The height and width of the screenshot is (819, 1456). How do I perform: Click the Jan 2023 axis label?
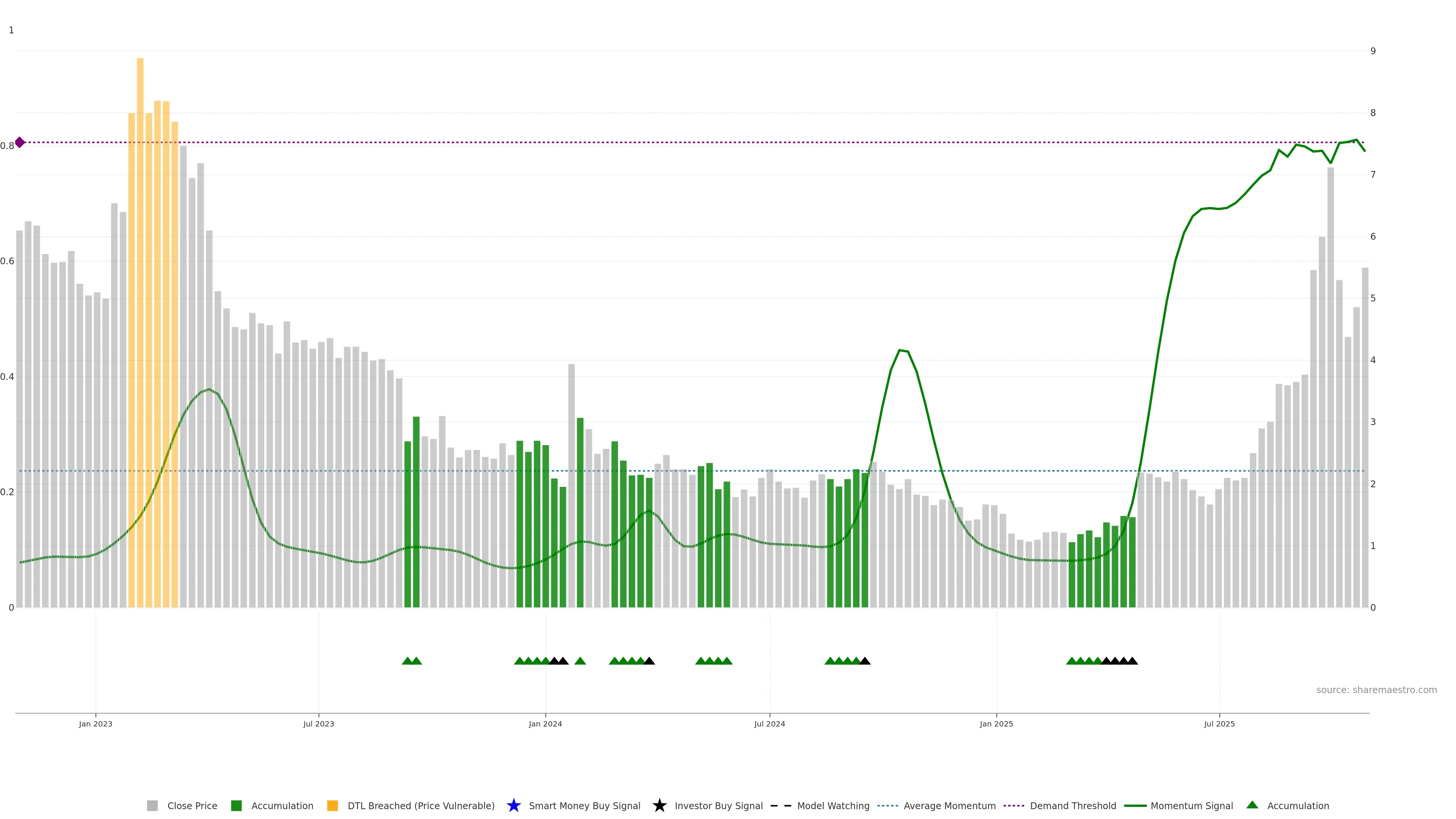pyautogui.click(x=96, y=724)
